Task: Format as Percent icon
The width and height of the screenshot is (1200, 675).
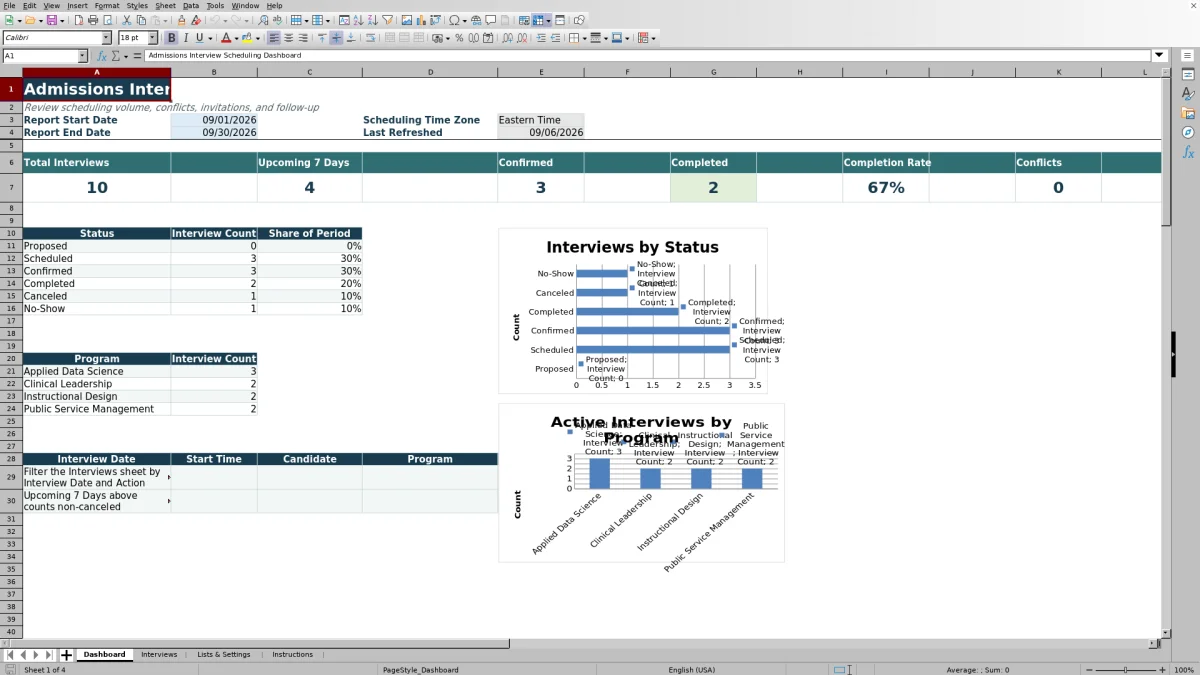Action: [459, 38]
